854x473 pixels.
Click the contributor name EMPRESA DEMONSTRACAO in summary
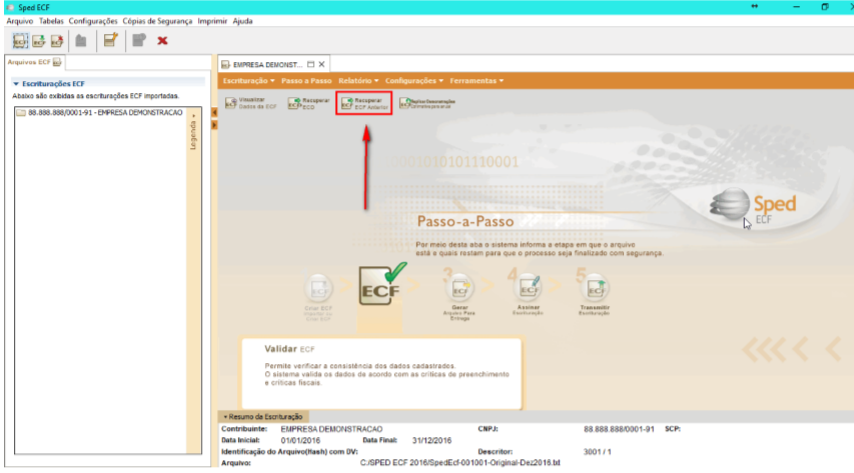click(332, 429)
